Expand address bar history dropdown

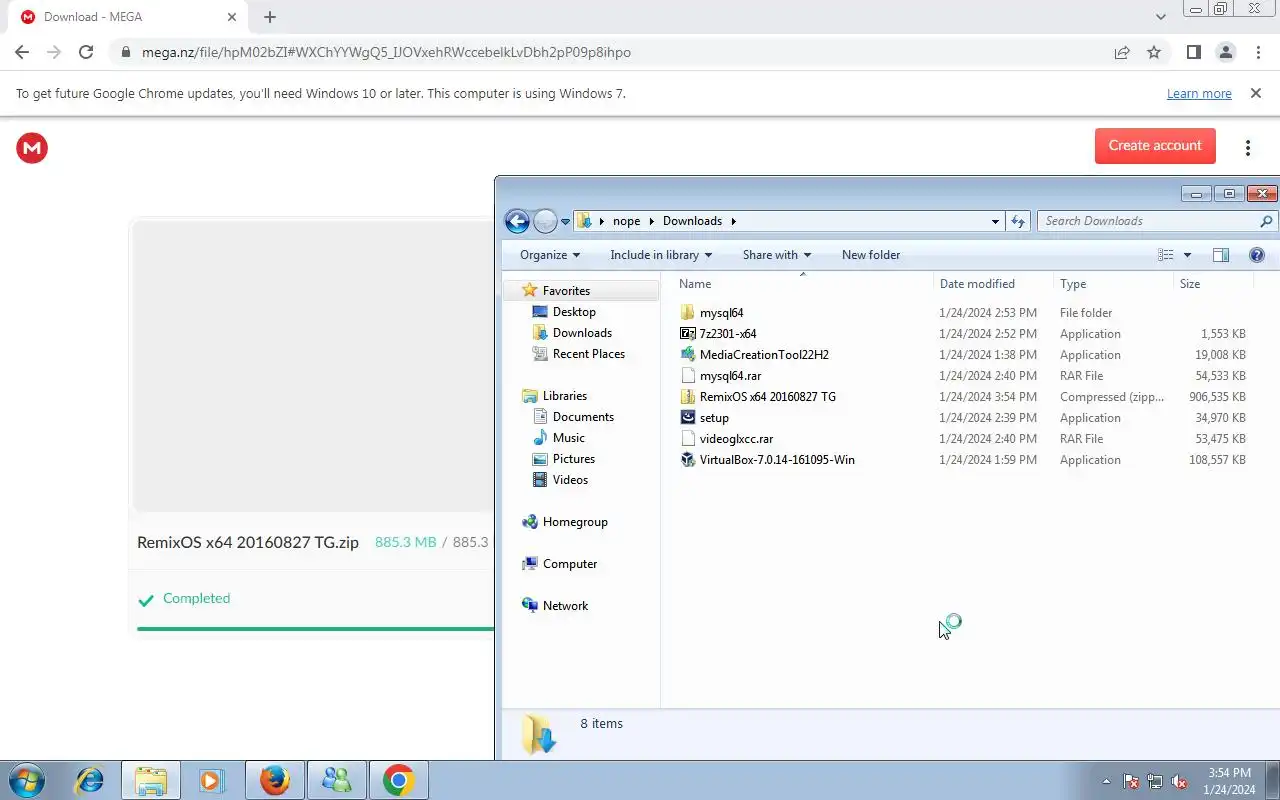point(995,221)
